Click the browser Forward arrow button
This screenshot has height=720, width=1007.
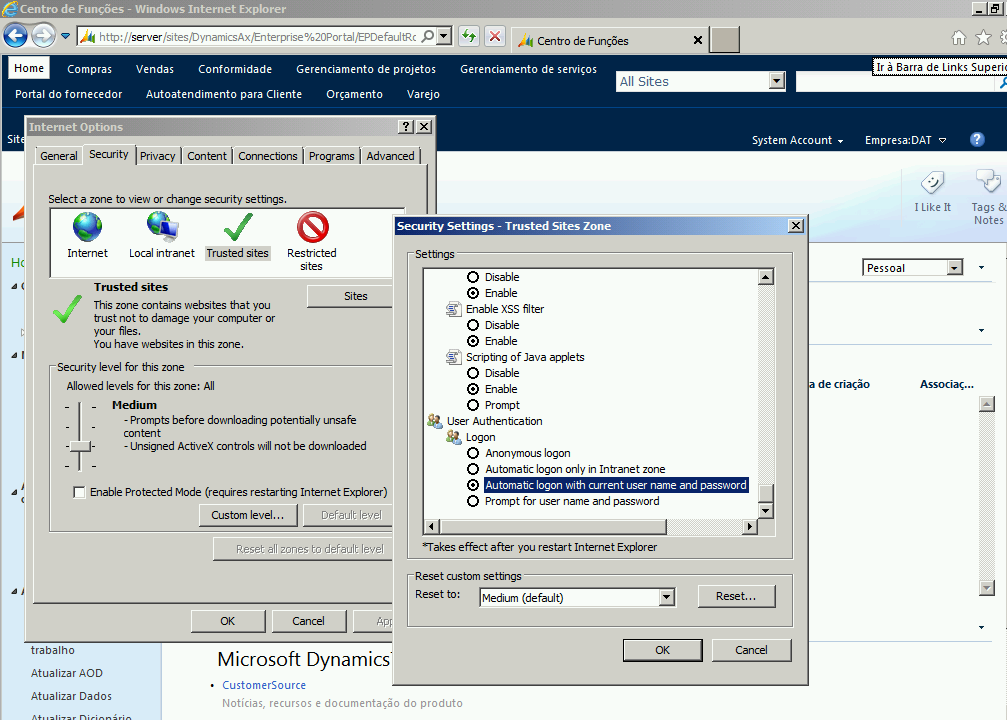tap(44, 36)
